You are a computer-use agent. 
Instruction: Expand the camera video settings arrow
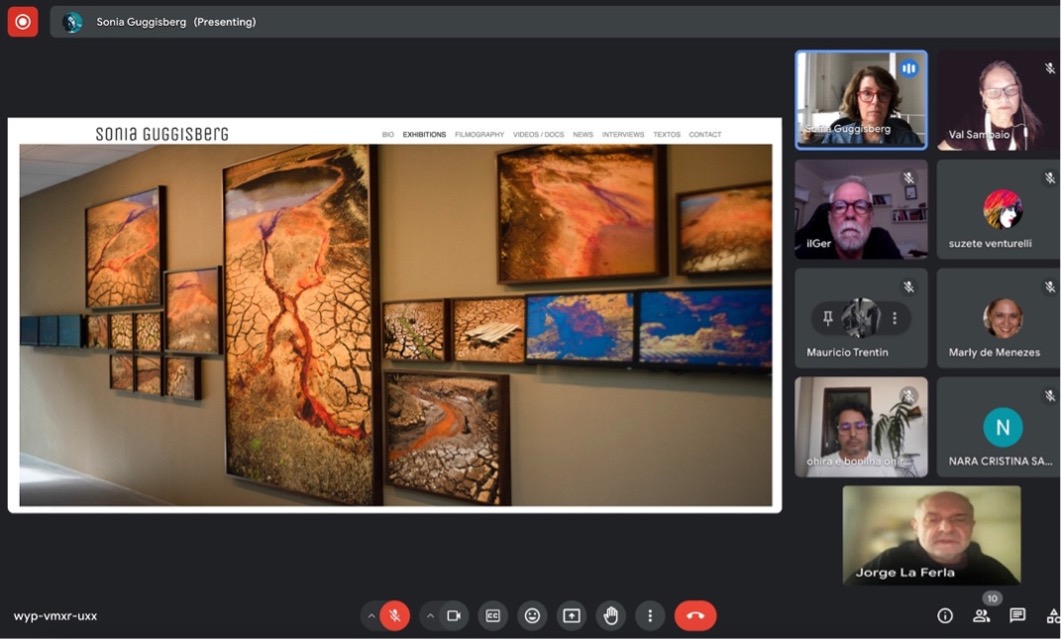point(430,616)
